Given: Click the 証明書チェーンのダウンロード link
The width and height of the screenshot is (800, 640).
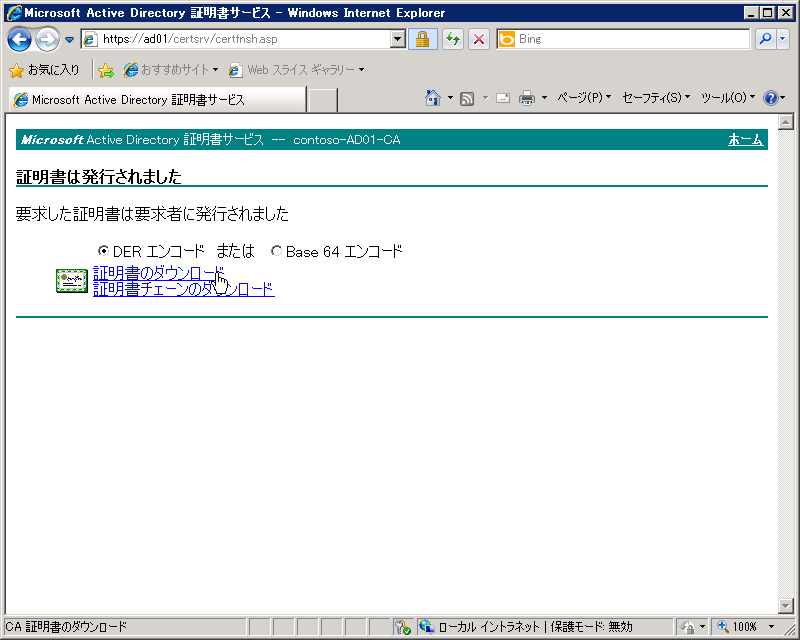Looking at the screenshot, I should tap(184, 289).
